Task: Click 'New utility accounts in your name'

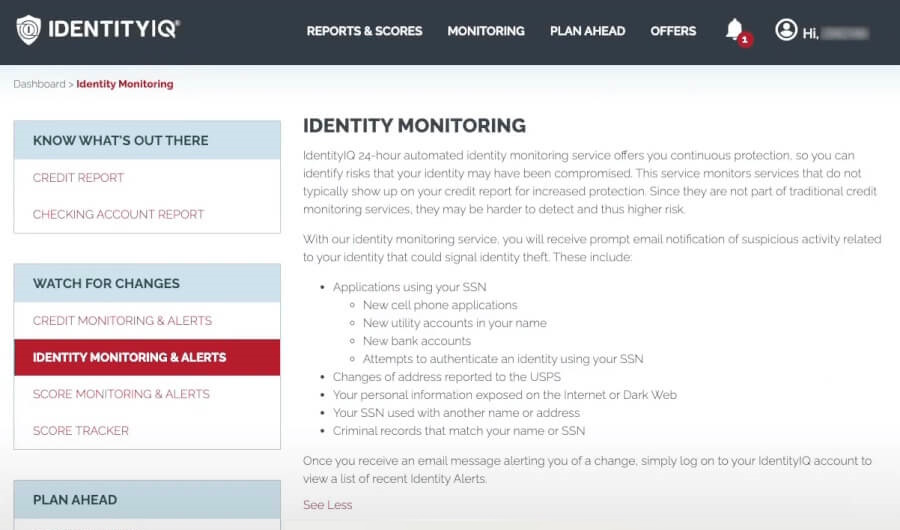Action: tap(455, 323)
